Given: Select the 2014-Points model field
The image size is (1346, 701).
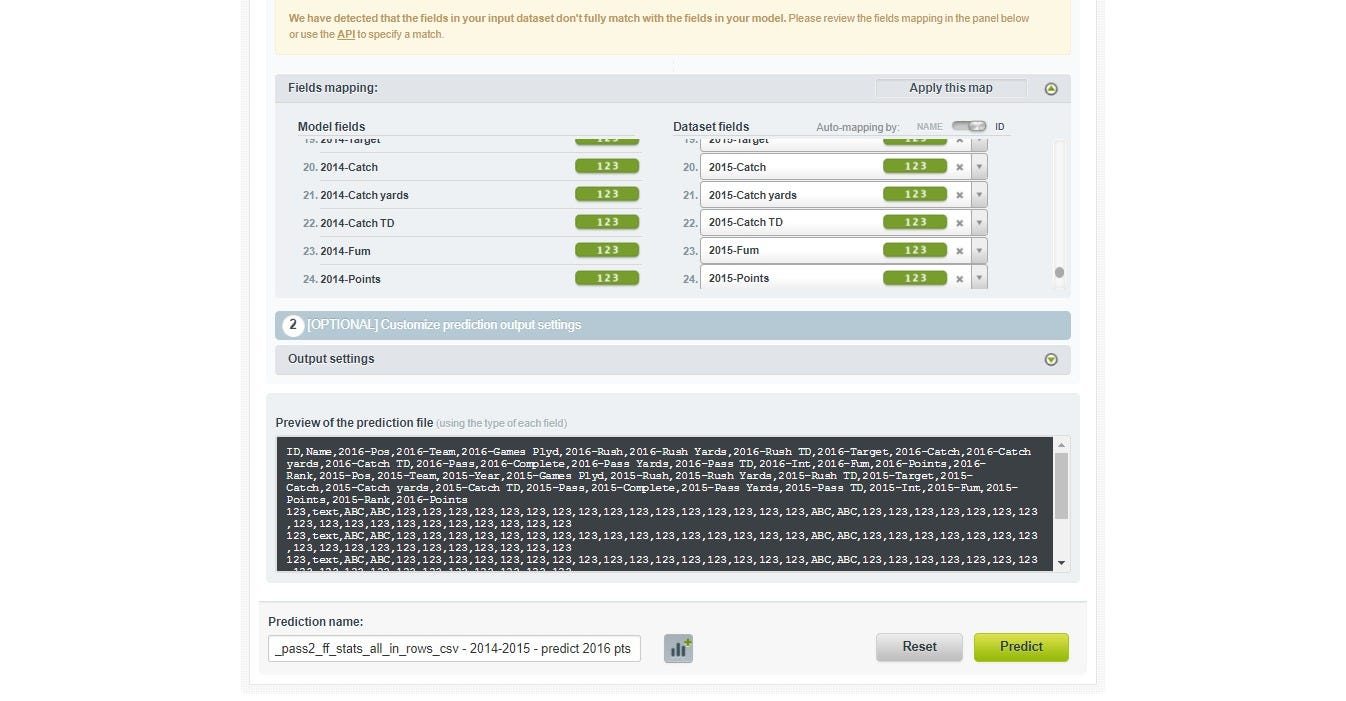Looking at the screenshot, I should click(470, 279).
